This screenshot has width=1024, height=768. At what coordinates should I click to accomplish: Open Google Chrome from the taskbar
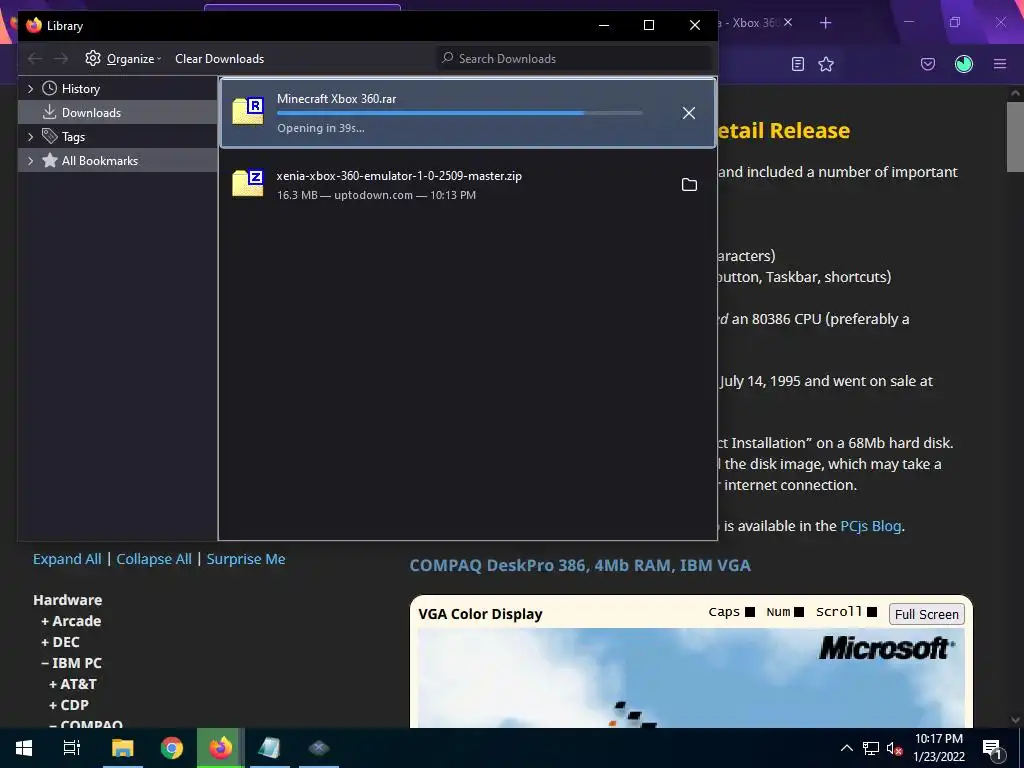(172, 748)
